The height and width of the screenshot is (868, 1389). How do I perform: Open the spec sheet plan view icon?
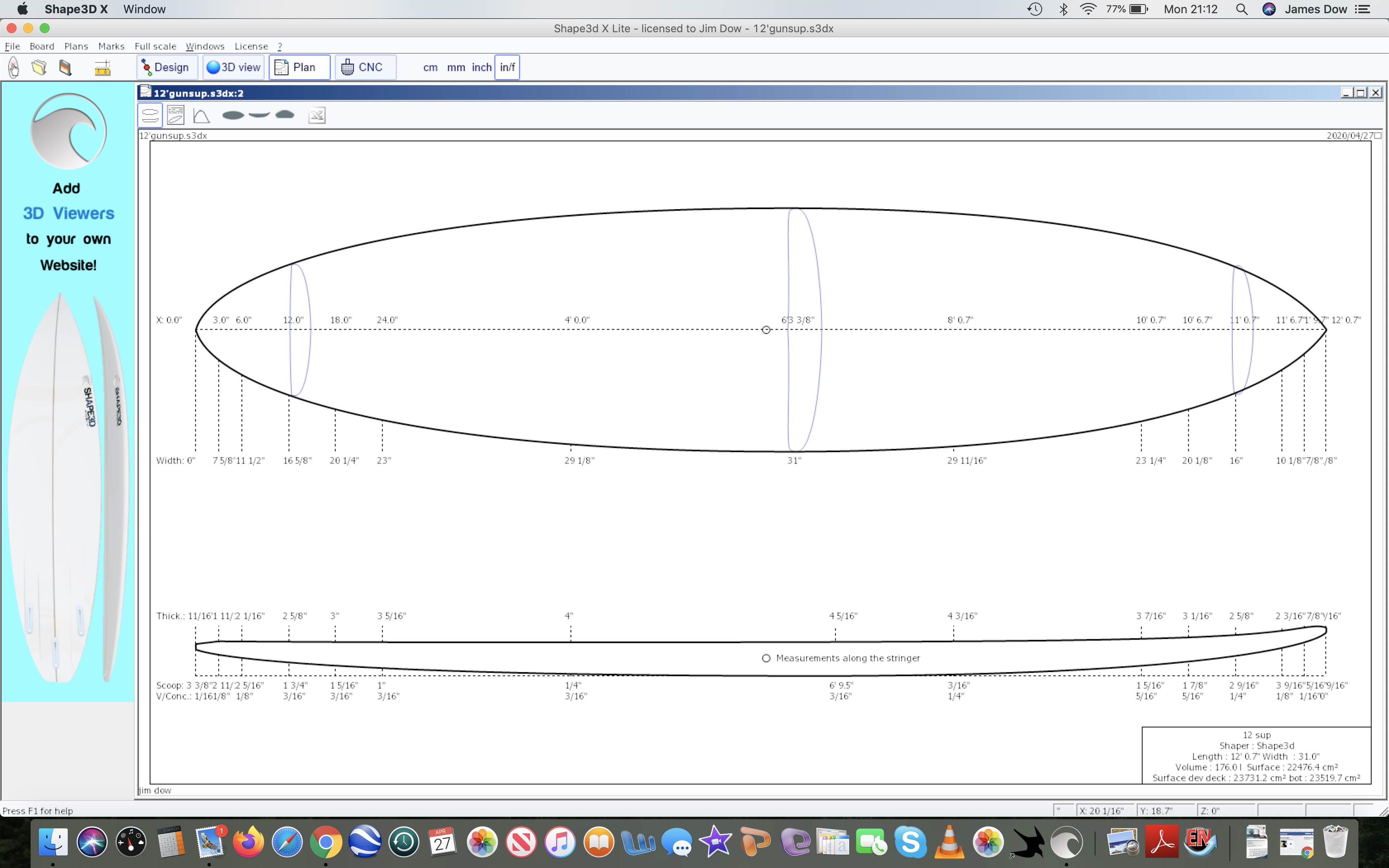(x=176, y=115)
